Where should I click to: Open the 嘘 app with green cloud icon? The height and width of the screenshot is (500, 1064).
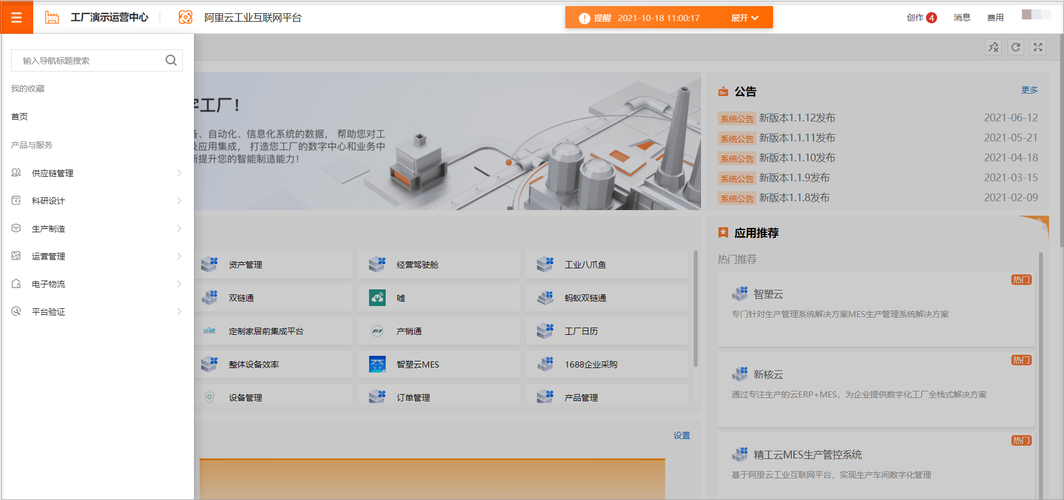click(439, 298)
